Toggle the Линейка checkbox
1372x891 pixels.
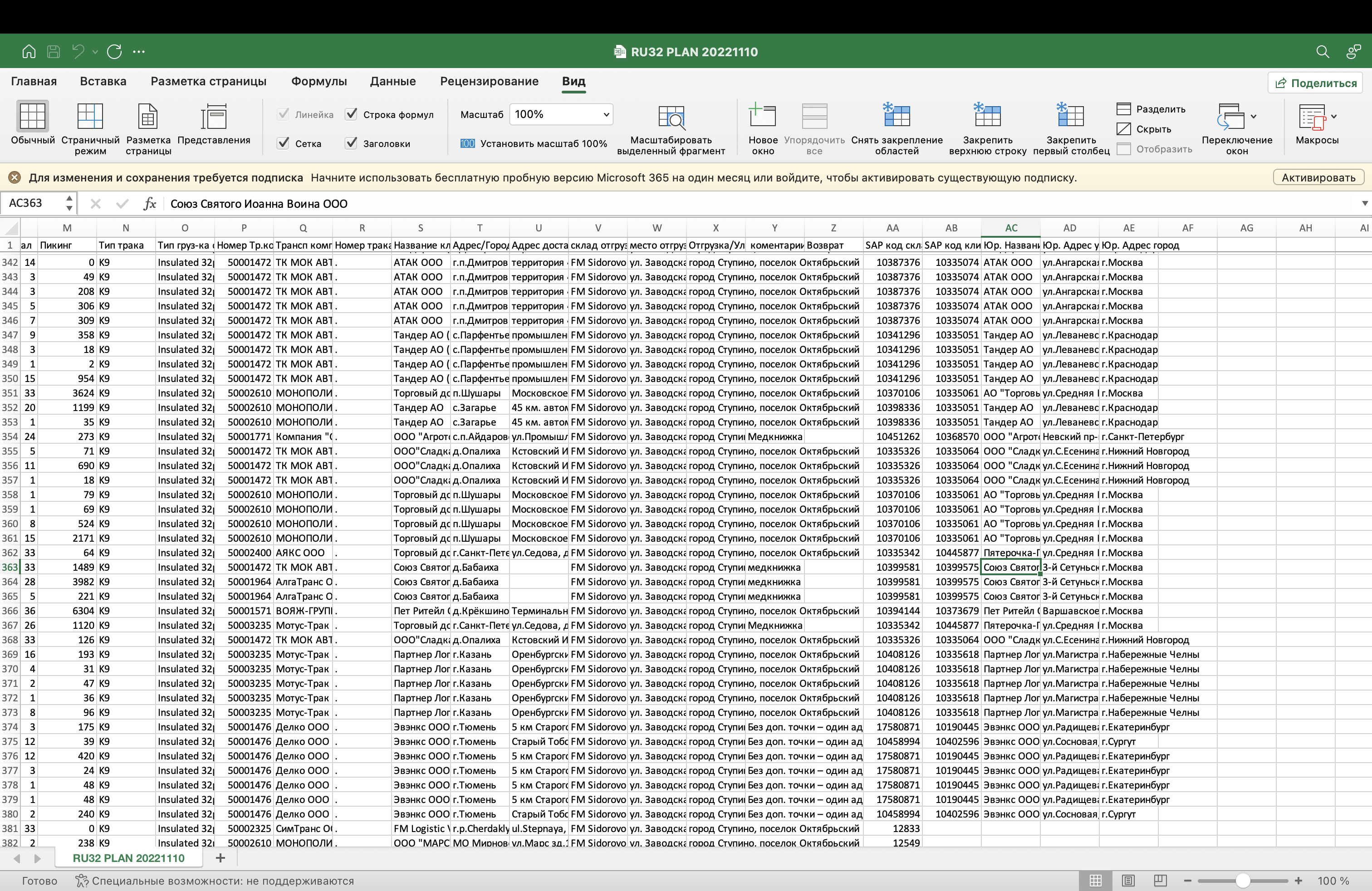pyautogui.click(x=284, y=114)
